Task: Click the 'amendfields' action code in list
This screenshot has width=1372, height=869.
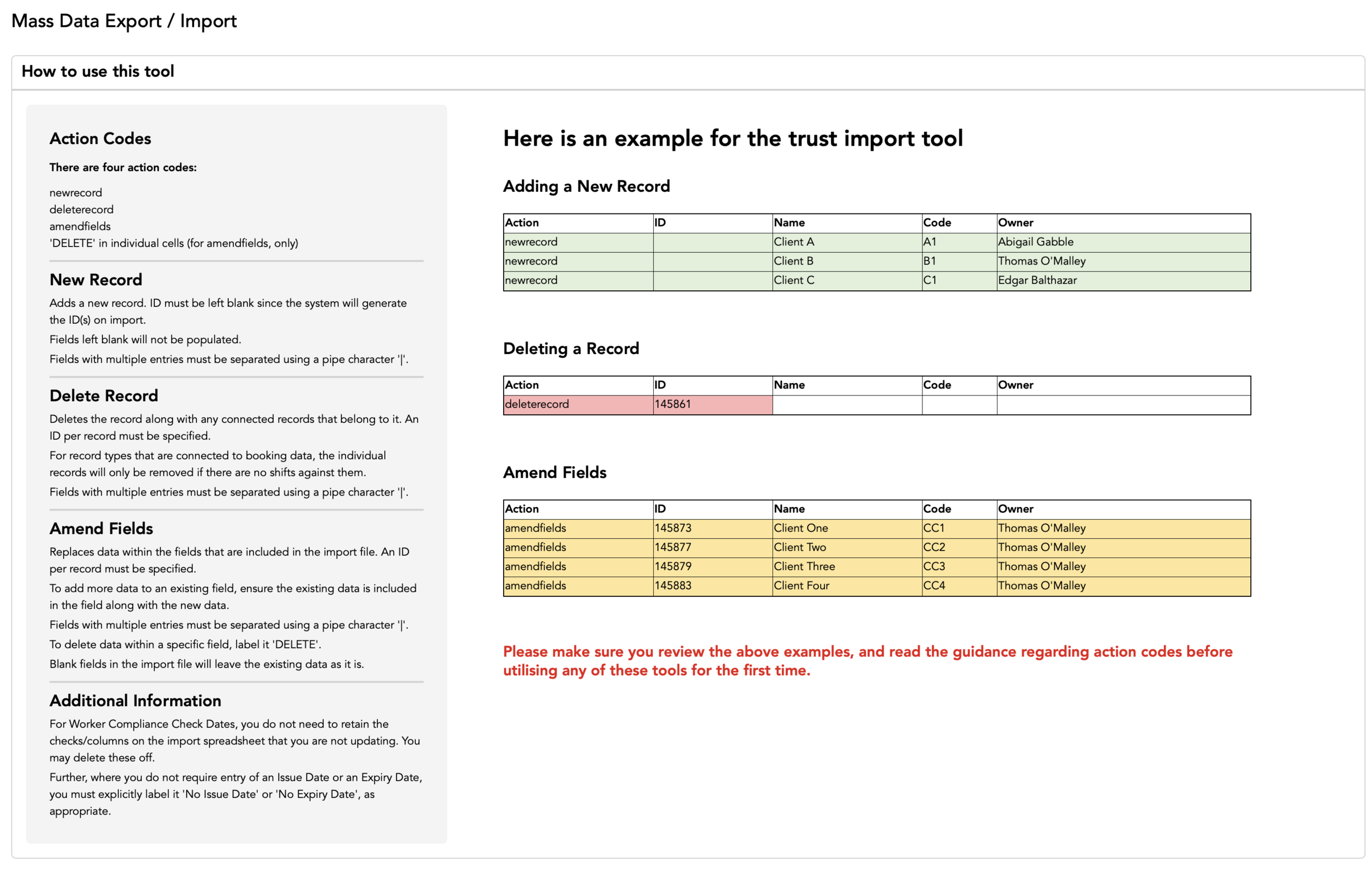Action: (80, 226)
